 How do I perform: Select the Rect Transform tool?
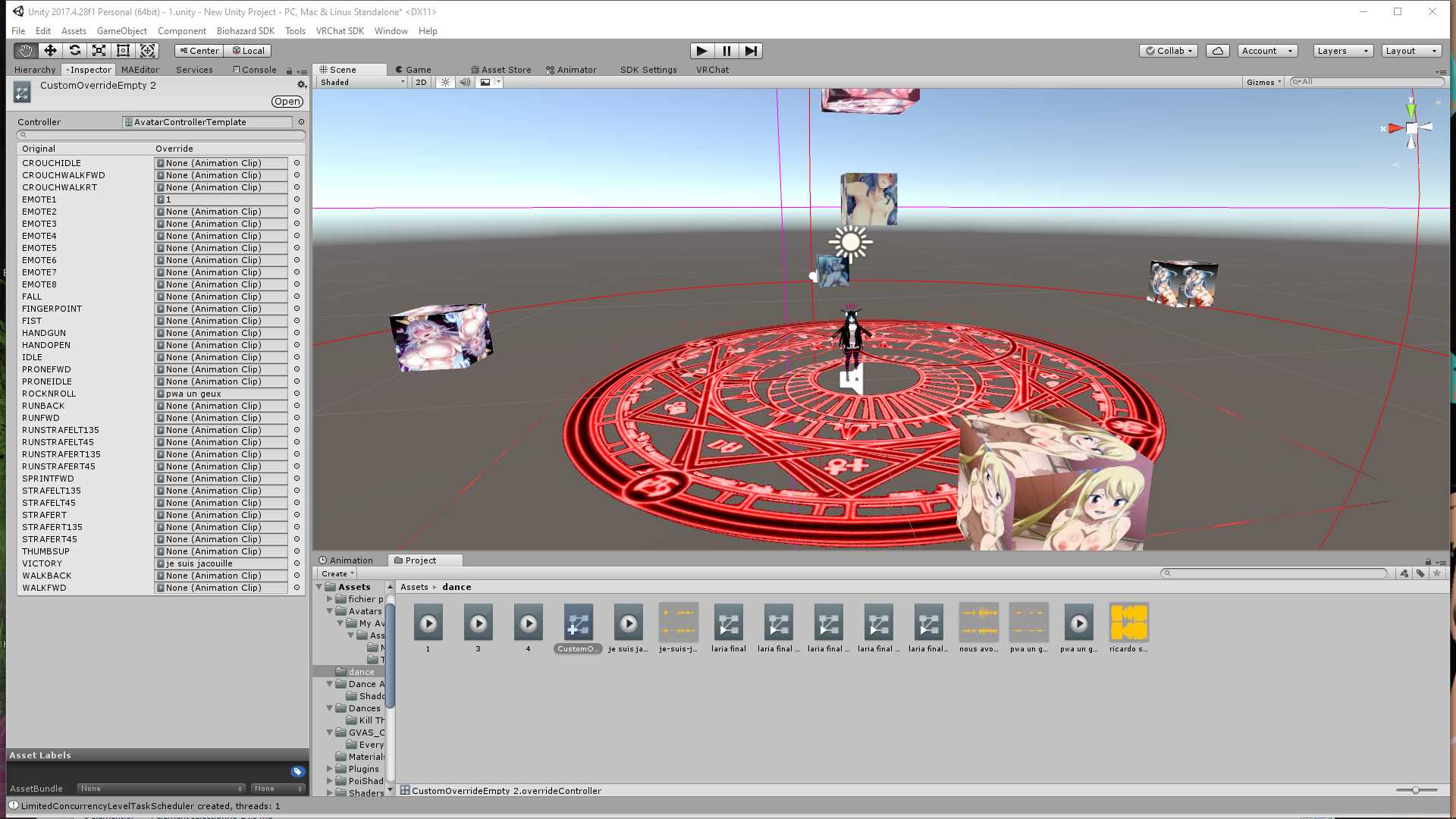point(123,51)
